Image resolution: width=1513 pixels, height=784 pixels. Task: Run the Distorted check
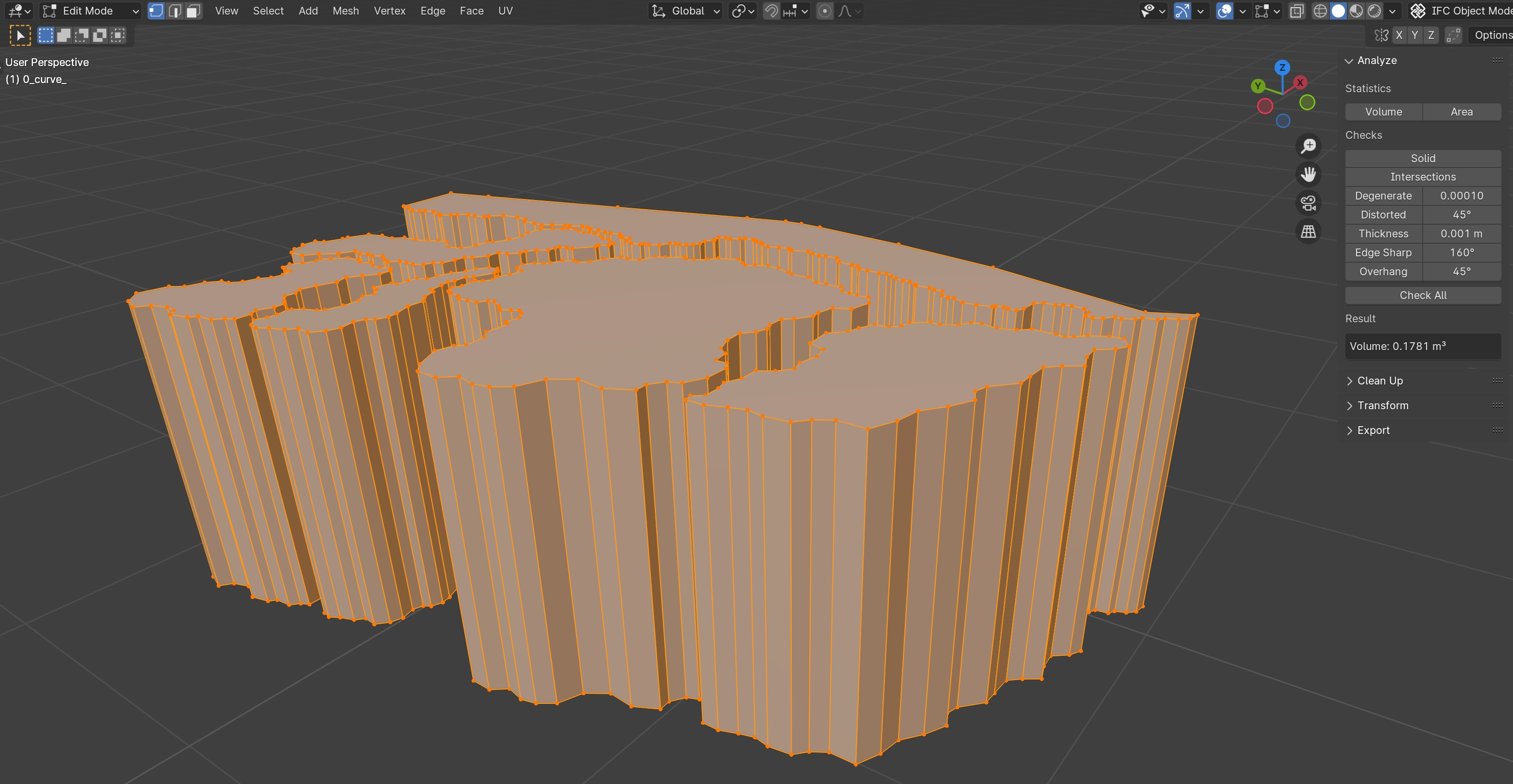(1383, 215)
